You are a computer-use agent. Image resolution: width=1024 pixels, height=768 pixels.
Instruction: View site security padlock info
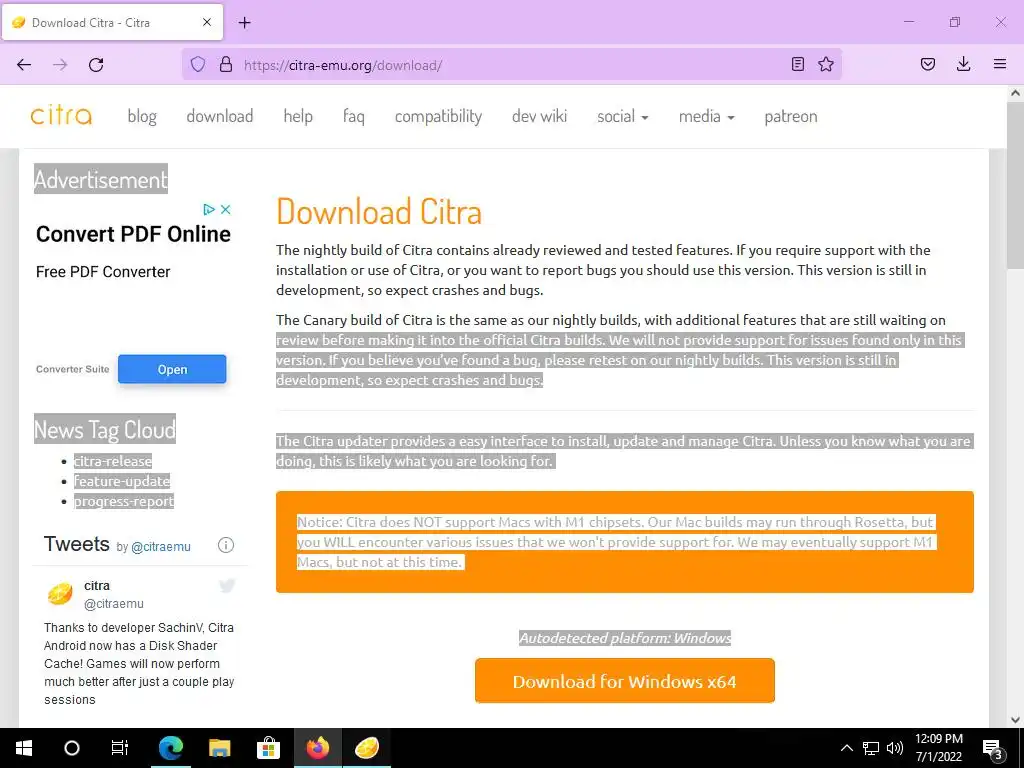coord(226,65)
